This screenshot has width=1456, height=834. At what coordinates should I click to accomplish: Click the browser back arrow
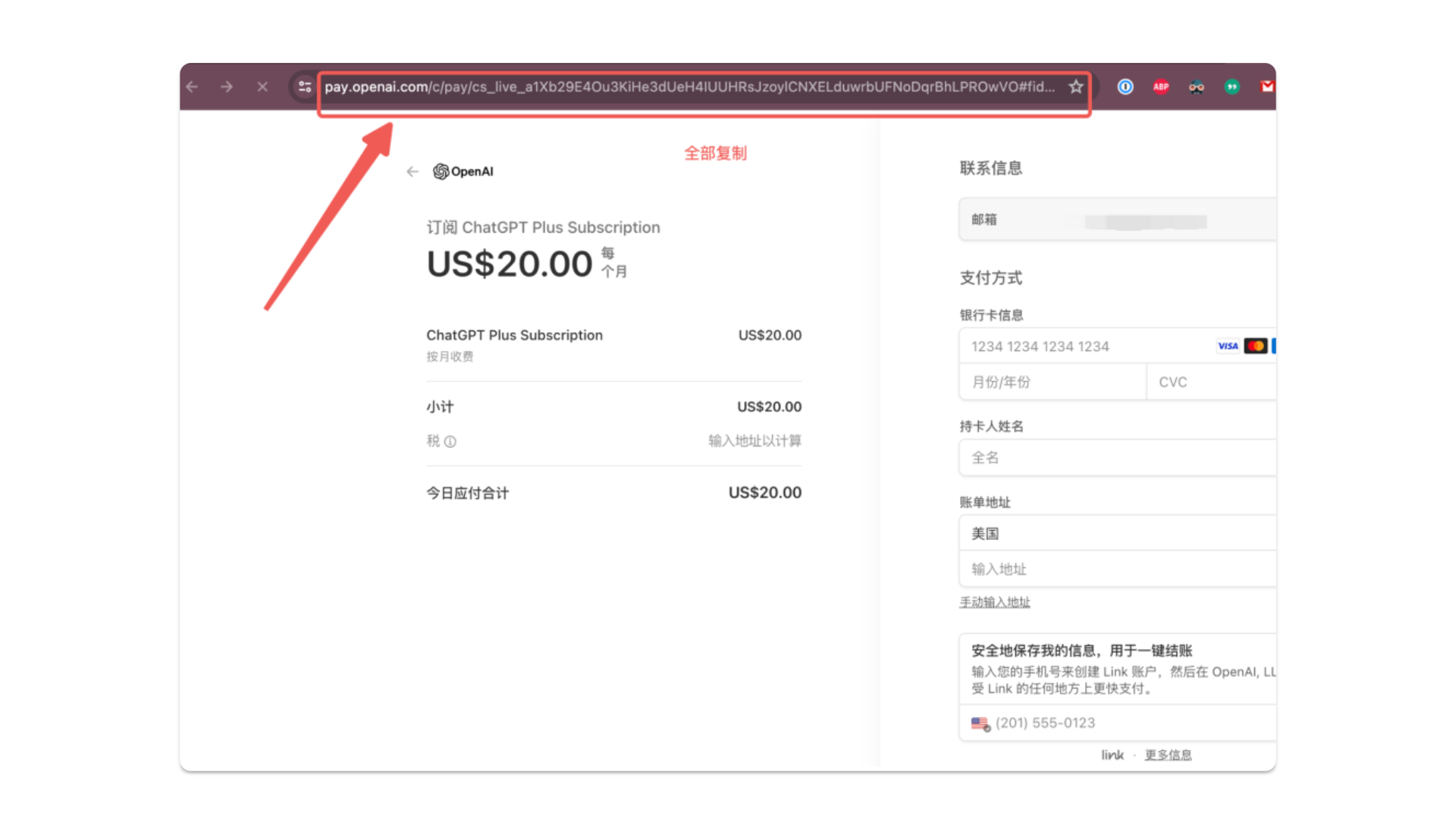pyautogui.click(x=193, y=87)
